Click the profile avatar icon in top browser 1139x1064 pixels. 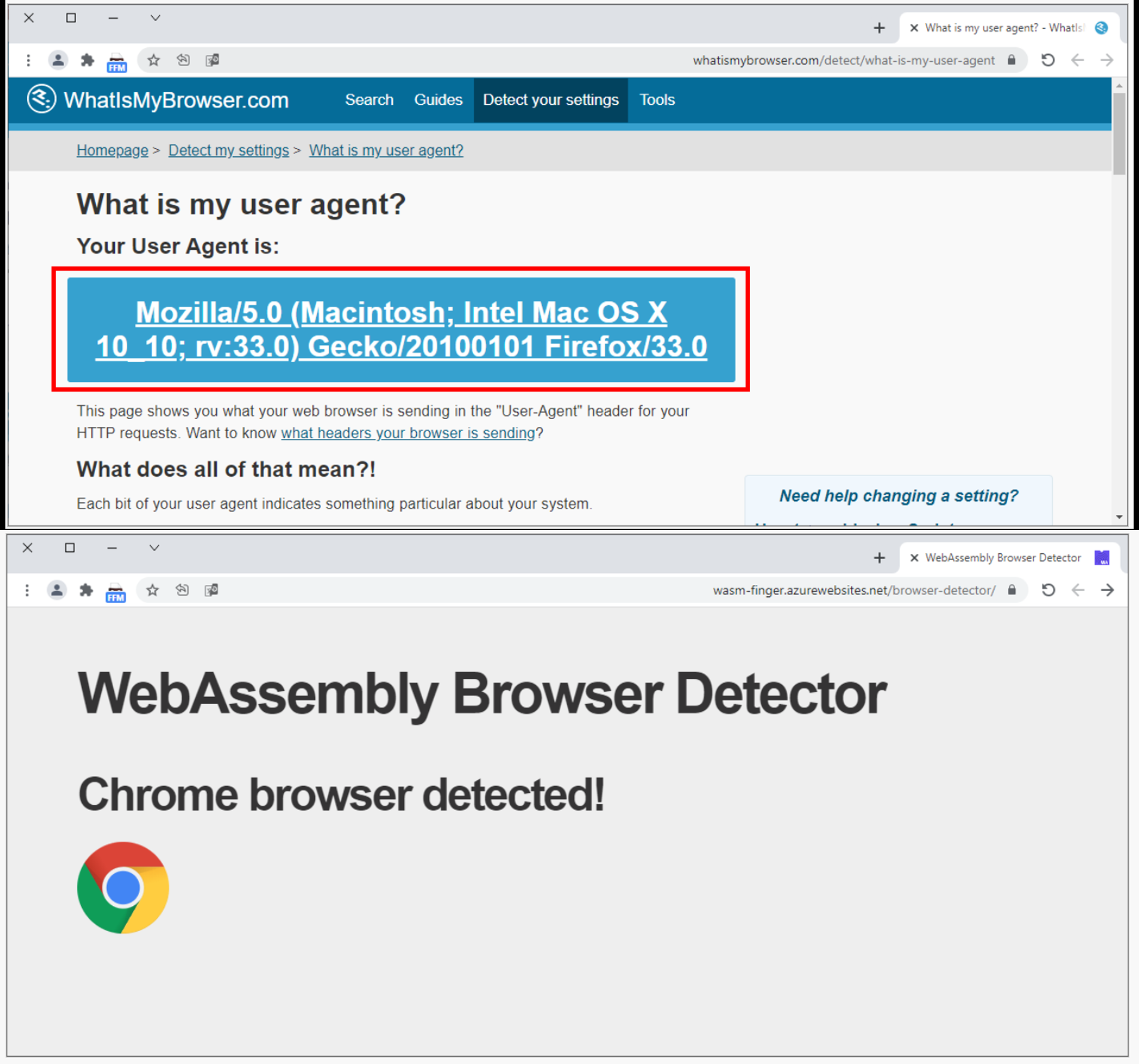58,60
